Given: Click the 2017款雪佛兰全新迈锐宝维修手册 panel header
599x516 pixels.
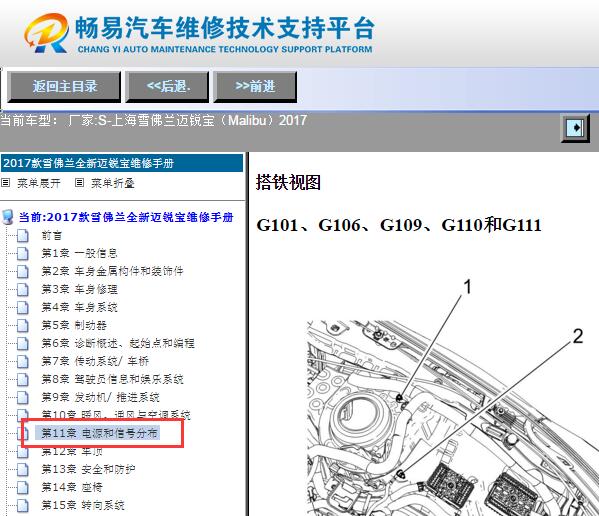Looking at the screenshot, I should pos(121,163).
